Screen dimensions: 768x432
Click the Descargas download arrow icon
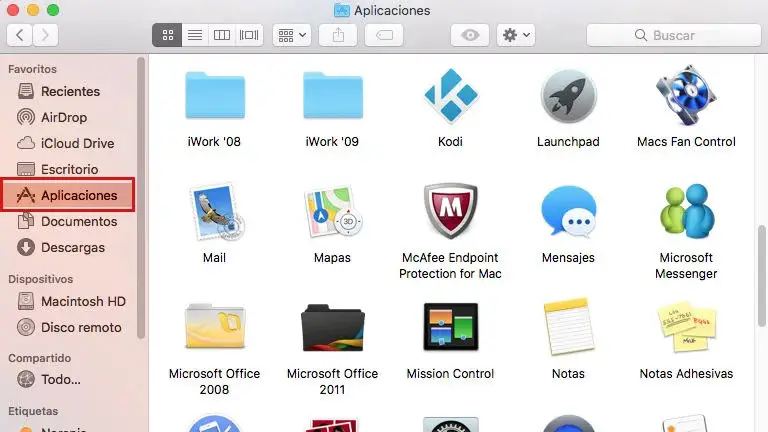click(26, 247)
